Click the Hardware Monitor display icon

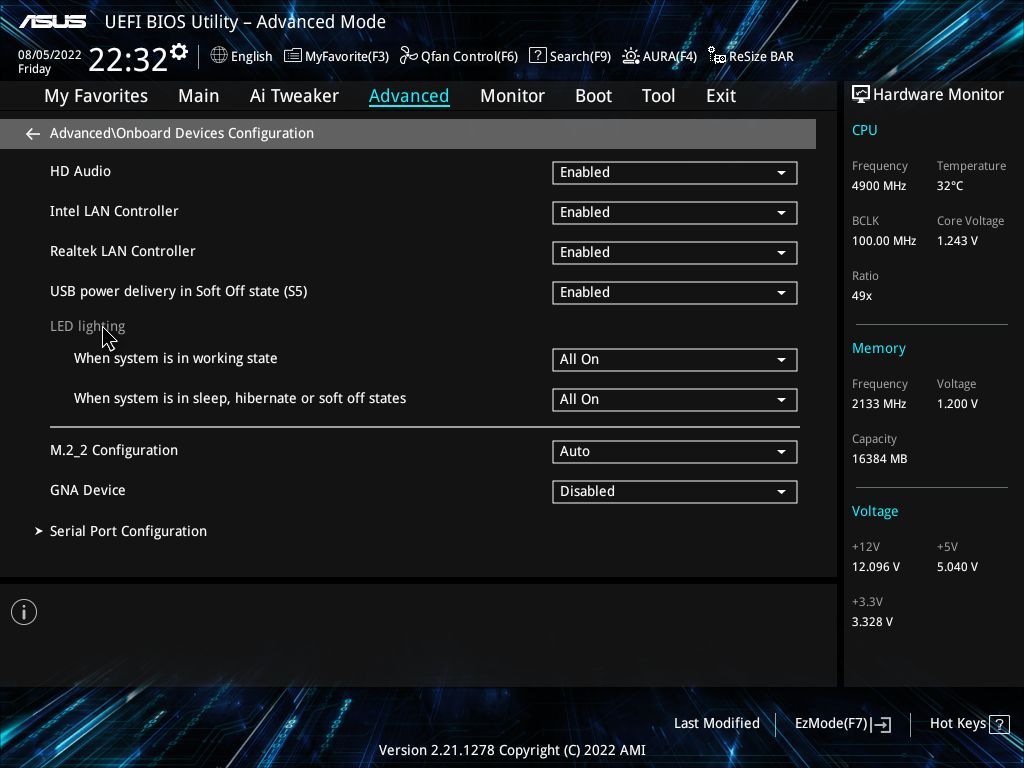click(861, 95)
